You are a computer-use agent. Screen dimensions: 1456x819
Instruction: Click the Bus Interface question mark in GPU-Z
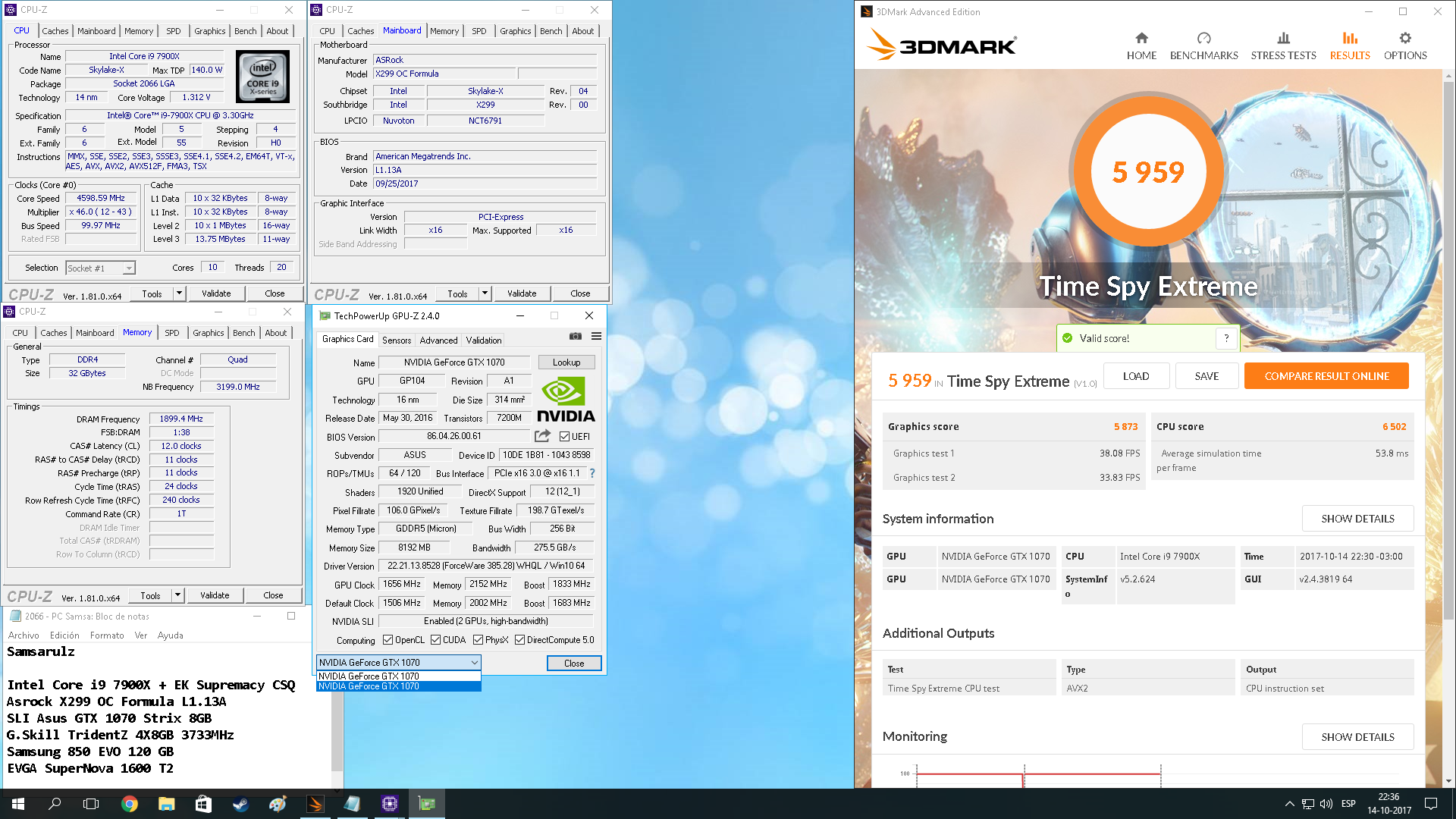tap(592, 473)
